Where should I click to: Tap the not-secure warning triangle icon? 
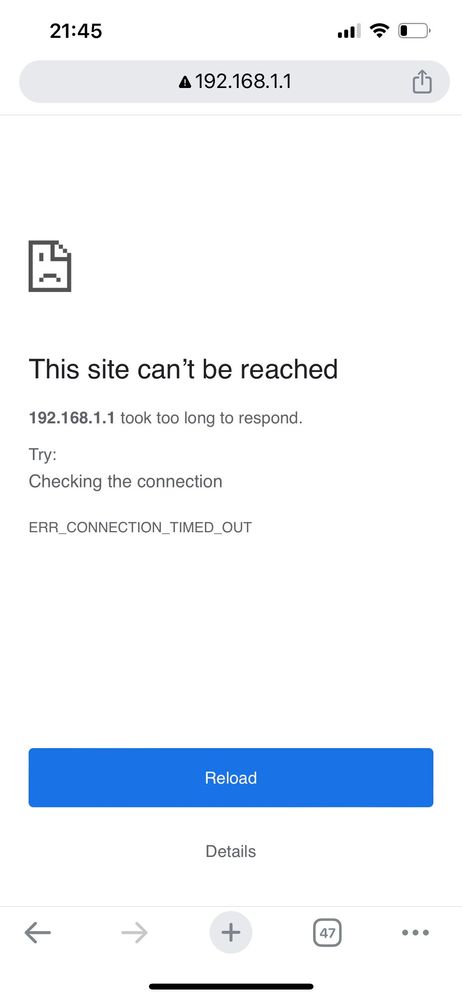click(x=185, y=82)
